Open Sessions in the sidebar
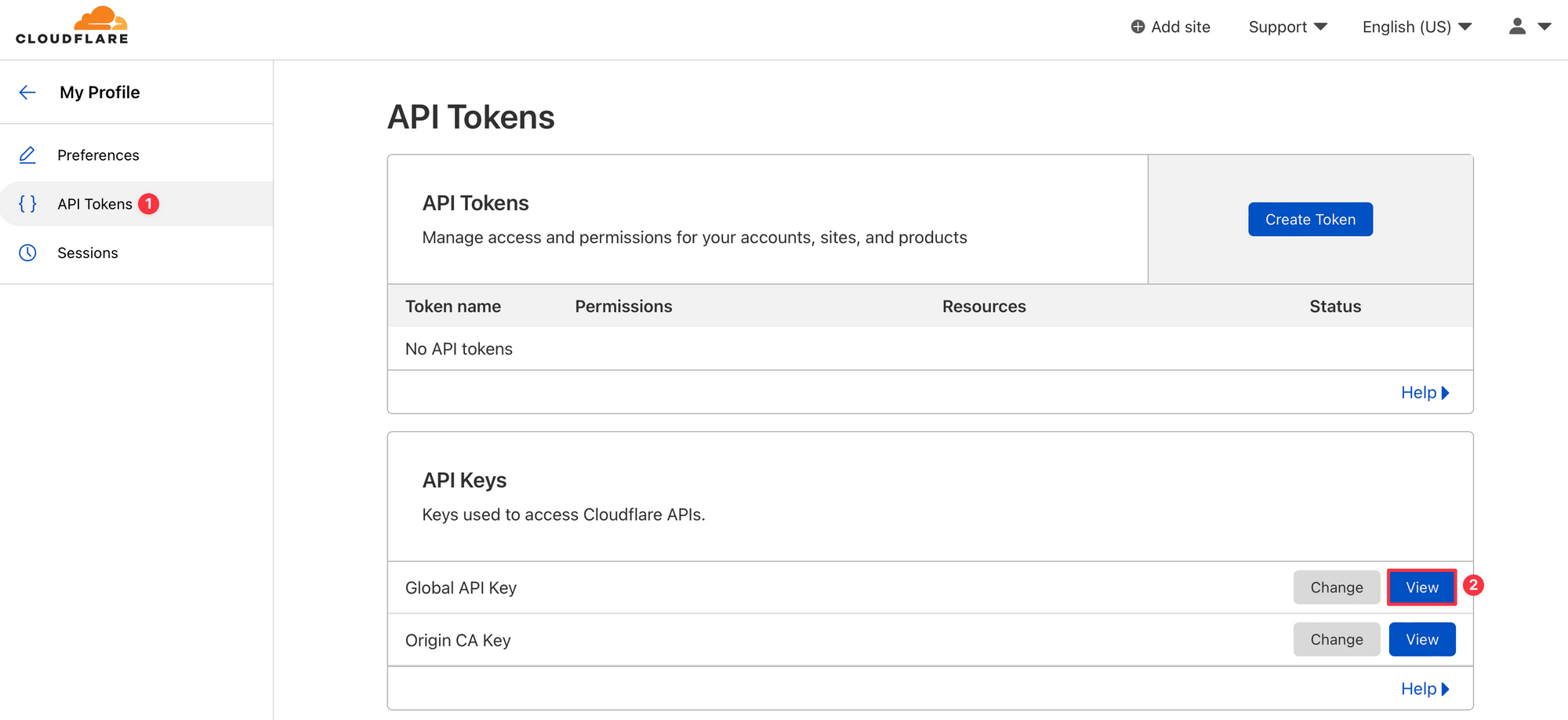The image size is (1568, 720). [88, 253]
